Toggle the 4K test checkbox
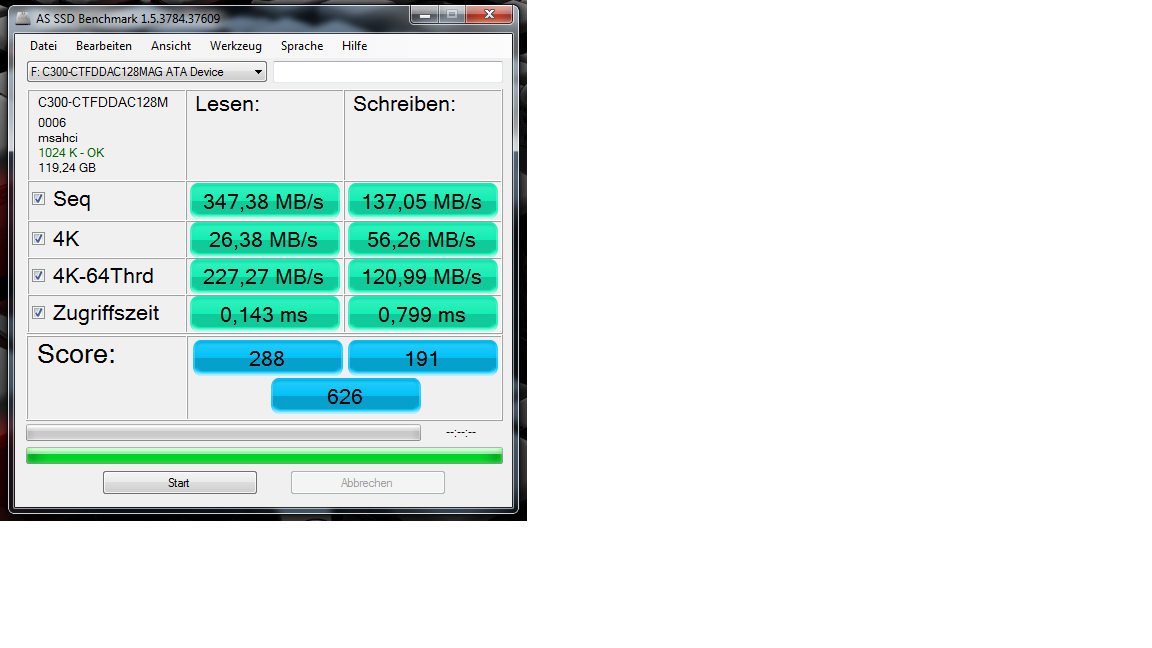The width and height of the screenshot is (1152, 648). pos(39,239)
